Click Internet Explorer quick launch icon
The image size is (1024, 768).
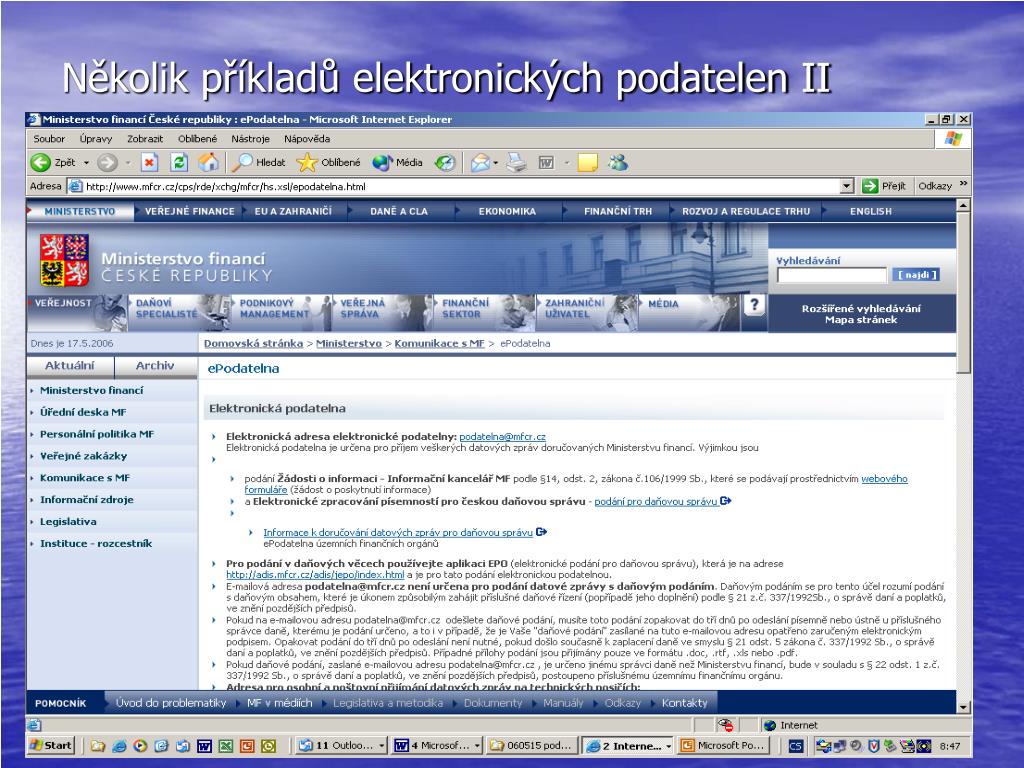[x=120, y=746]
